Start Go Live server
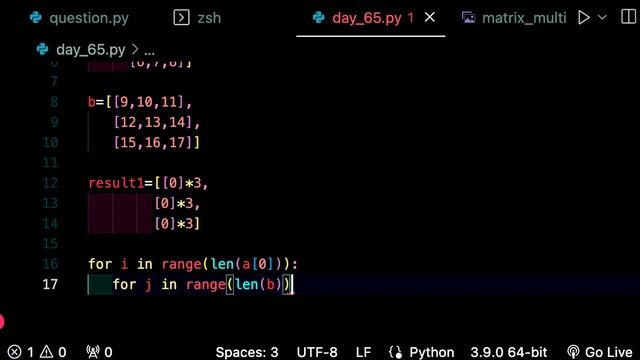Viewport: 640px width, 360px height. 600,352
